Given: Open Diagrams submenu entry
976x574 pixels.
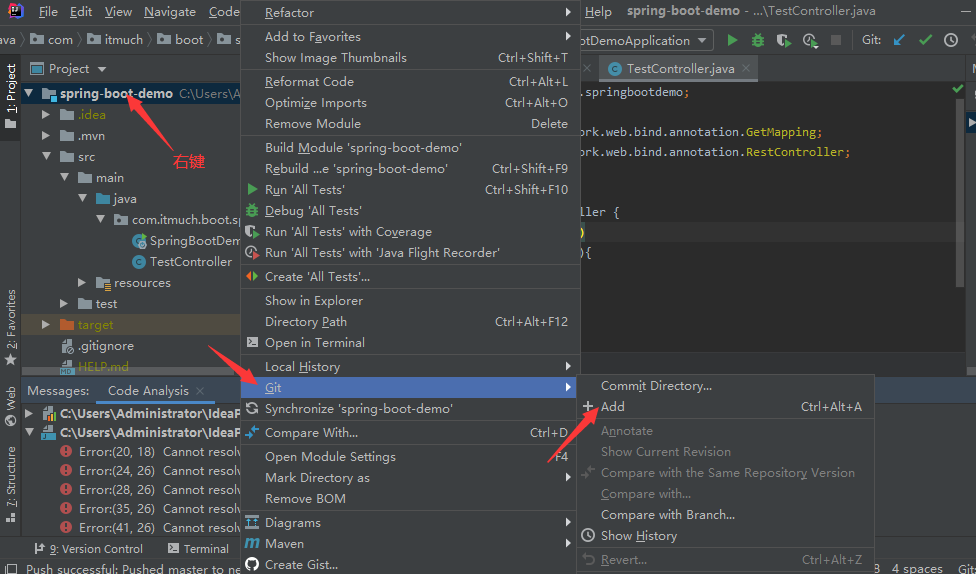Looking at the screenshot, I should 410,523.
